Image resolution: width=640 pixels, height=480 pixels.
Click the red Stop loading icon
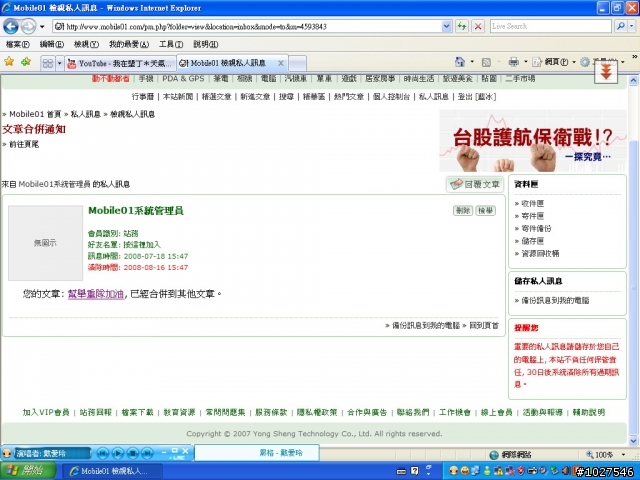pos(478,27)
